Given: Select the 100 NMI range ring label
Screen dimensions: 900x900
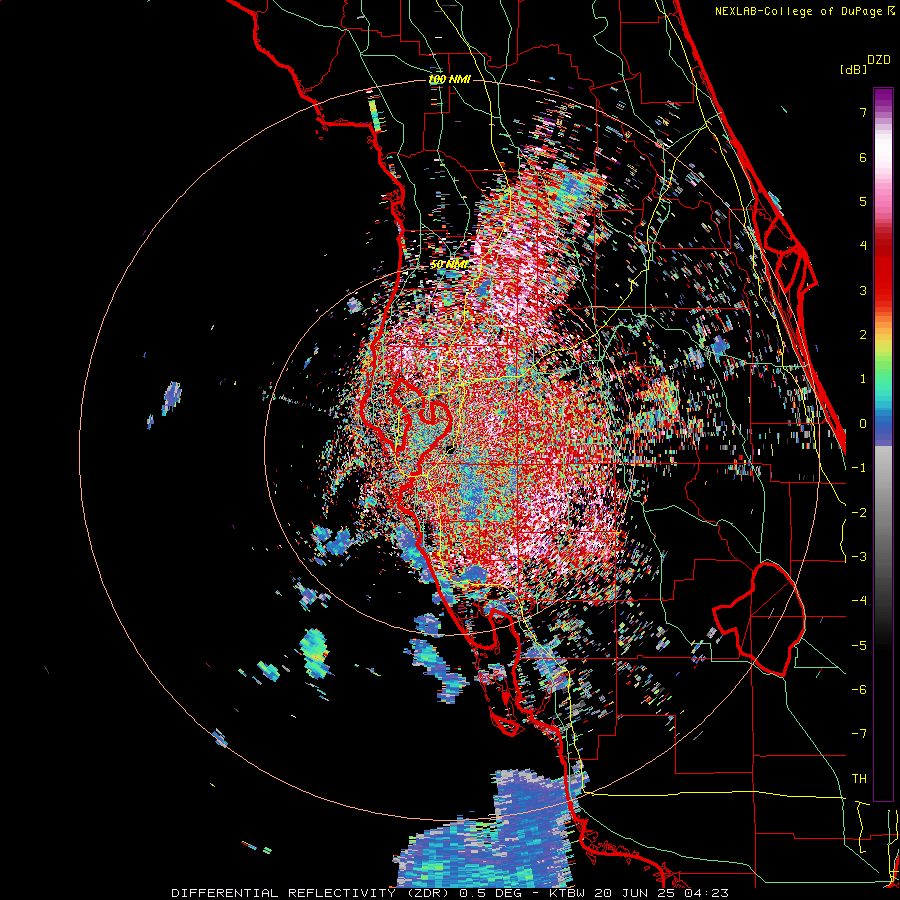Looking at the screenshot, I should (x=449, y=79).
